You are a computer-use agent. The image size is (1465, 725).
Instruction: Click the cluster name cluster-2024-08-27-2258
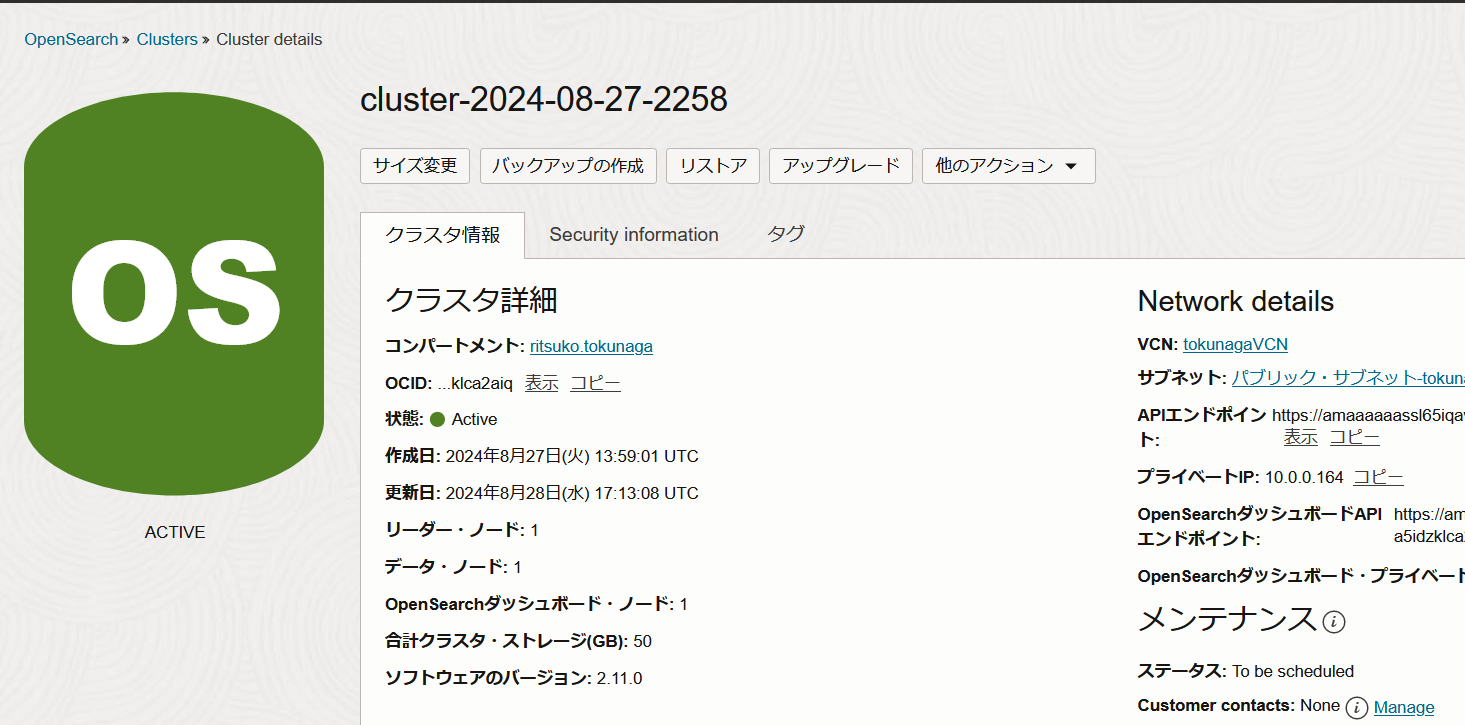544,99
